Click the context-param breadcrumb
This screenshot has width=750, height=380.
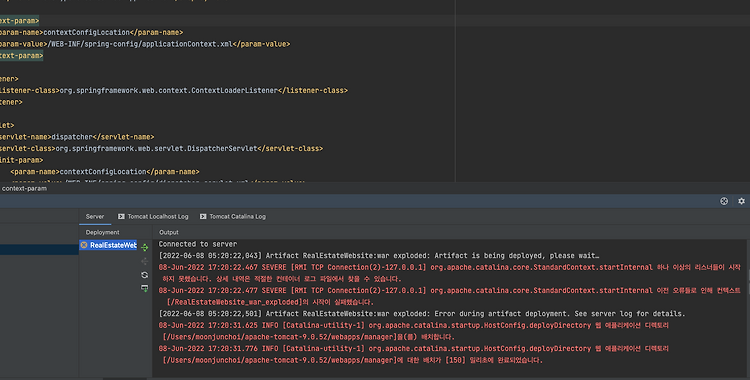24,189
